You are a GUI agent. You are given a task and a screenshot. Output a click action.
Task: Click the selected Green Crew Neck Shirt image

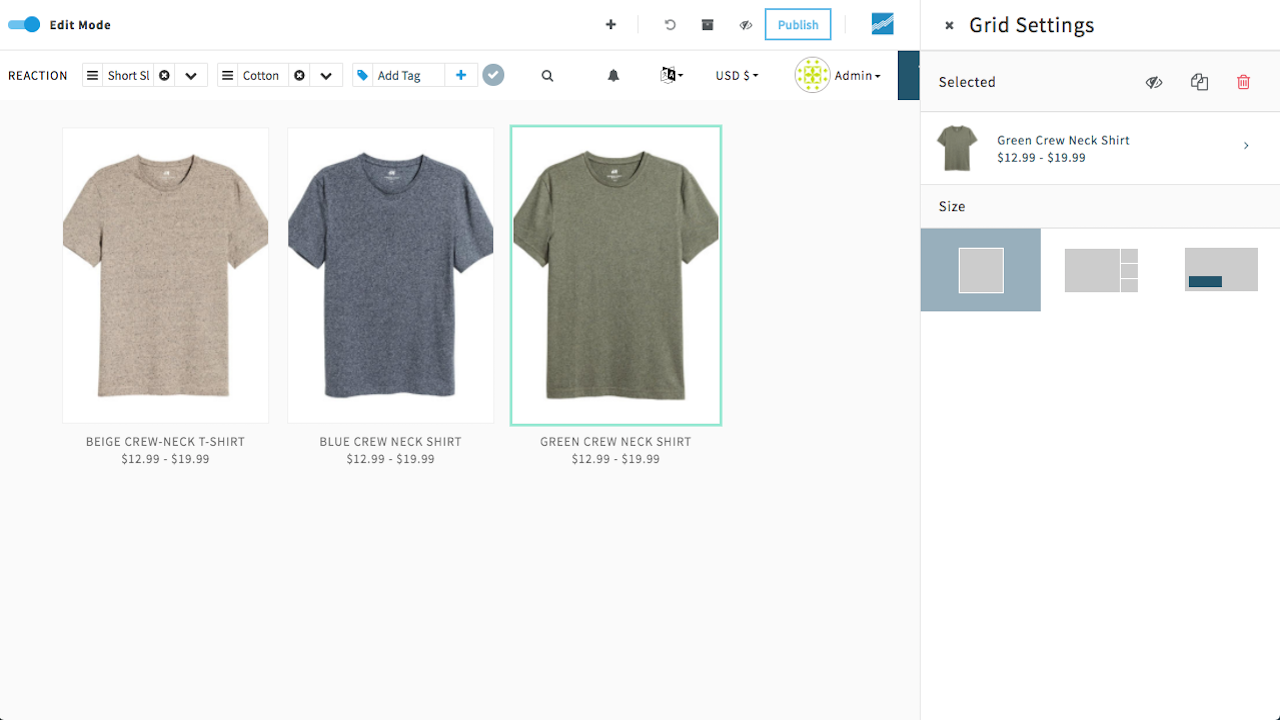pyautogui.click(x=616, y=275)
